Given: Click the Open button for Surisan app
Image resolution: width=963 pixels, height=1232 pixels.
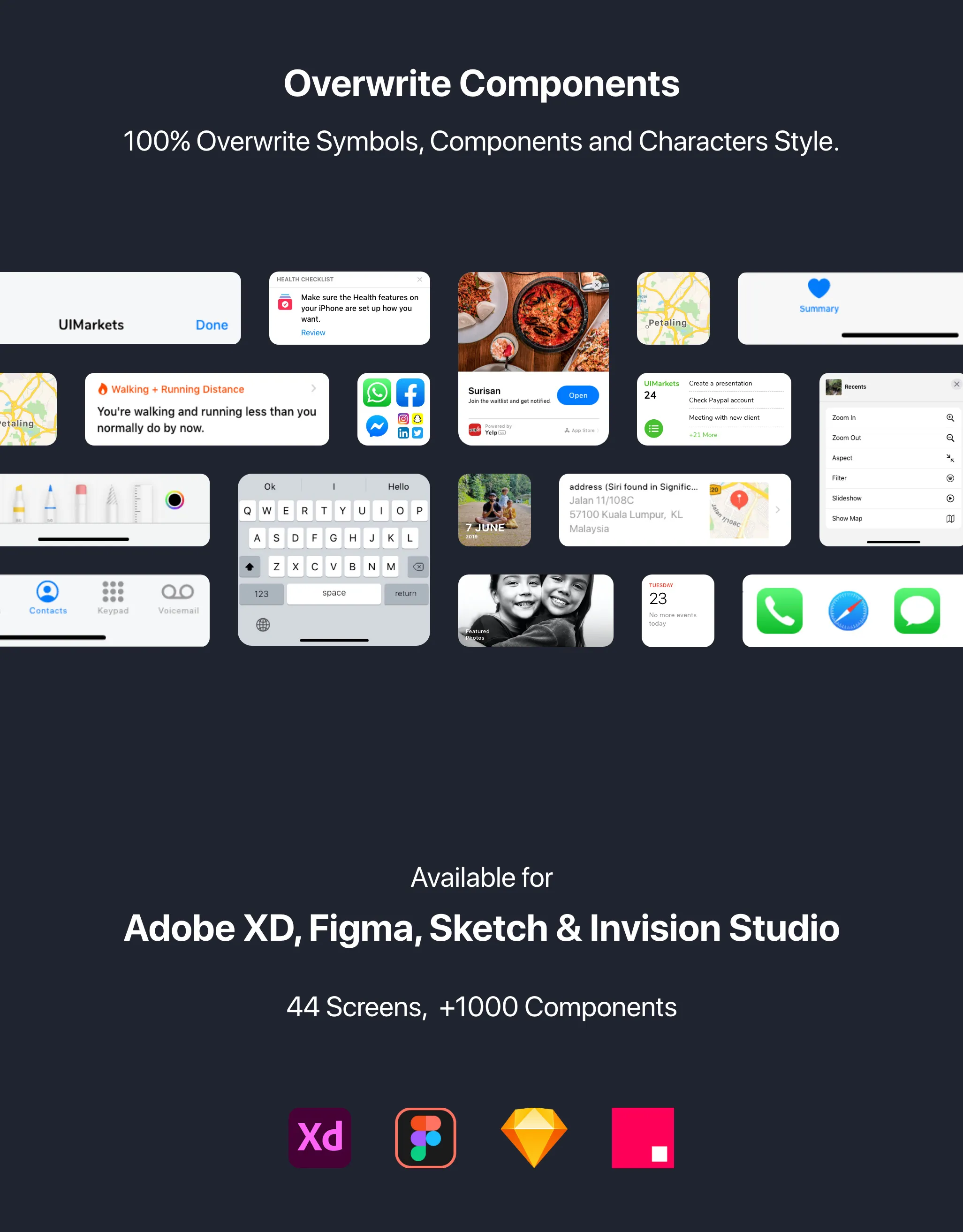Looking at the screenshot, I should 578,395.
